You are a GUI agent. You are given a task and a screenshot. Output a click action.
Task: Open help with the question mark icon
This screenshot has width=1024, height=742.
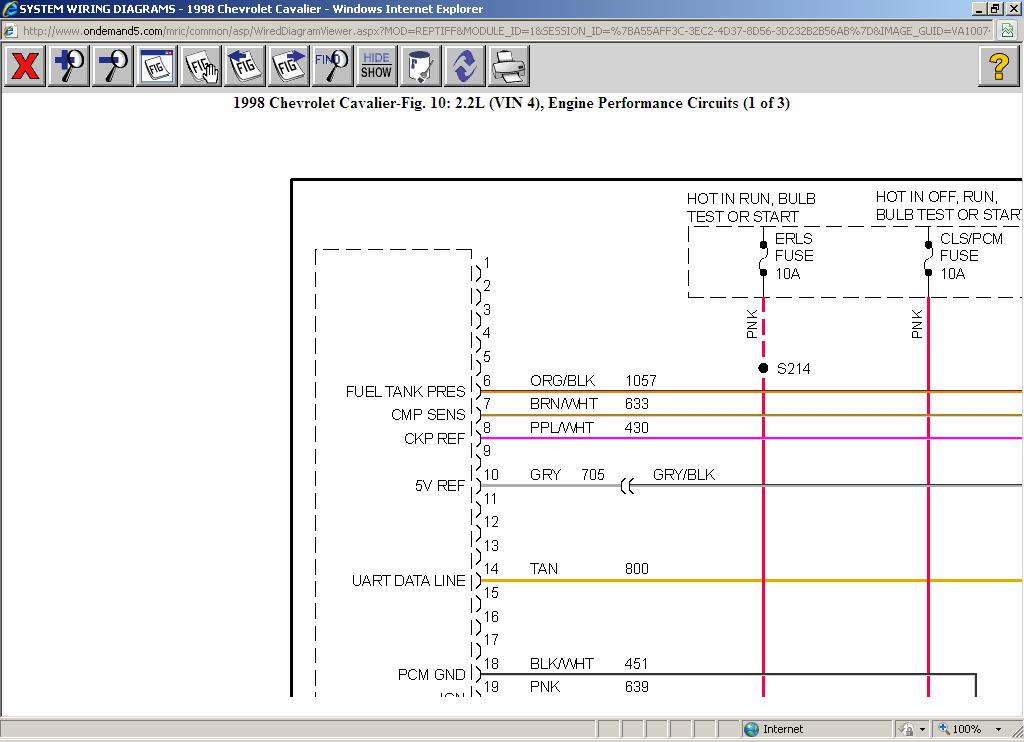click(998, 67)
